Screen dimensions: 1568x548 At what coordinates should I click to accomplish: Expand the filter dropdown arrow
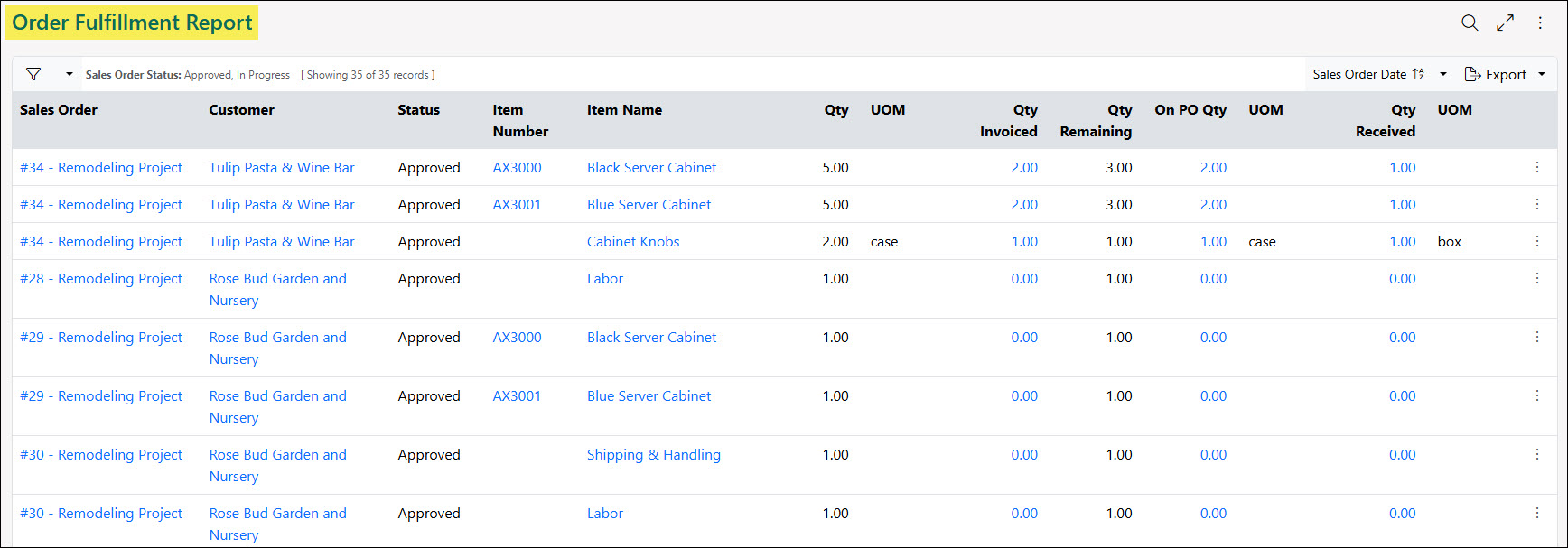70,74
